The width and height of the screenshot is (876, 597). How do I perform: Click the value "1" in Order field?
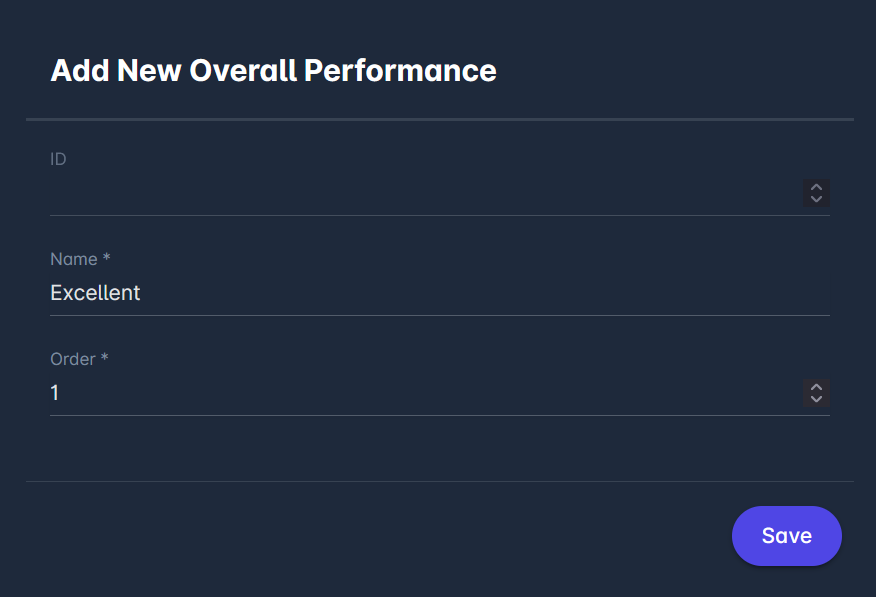point(55,393)
